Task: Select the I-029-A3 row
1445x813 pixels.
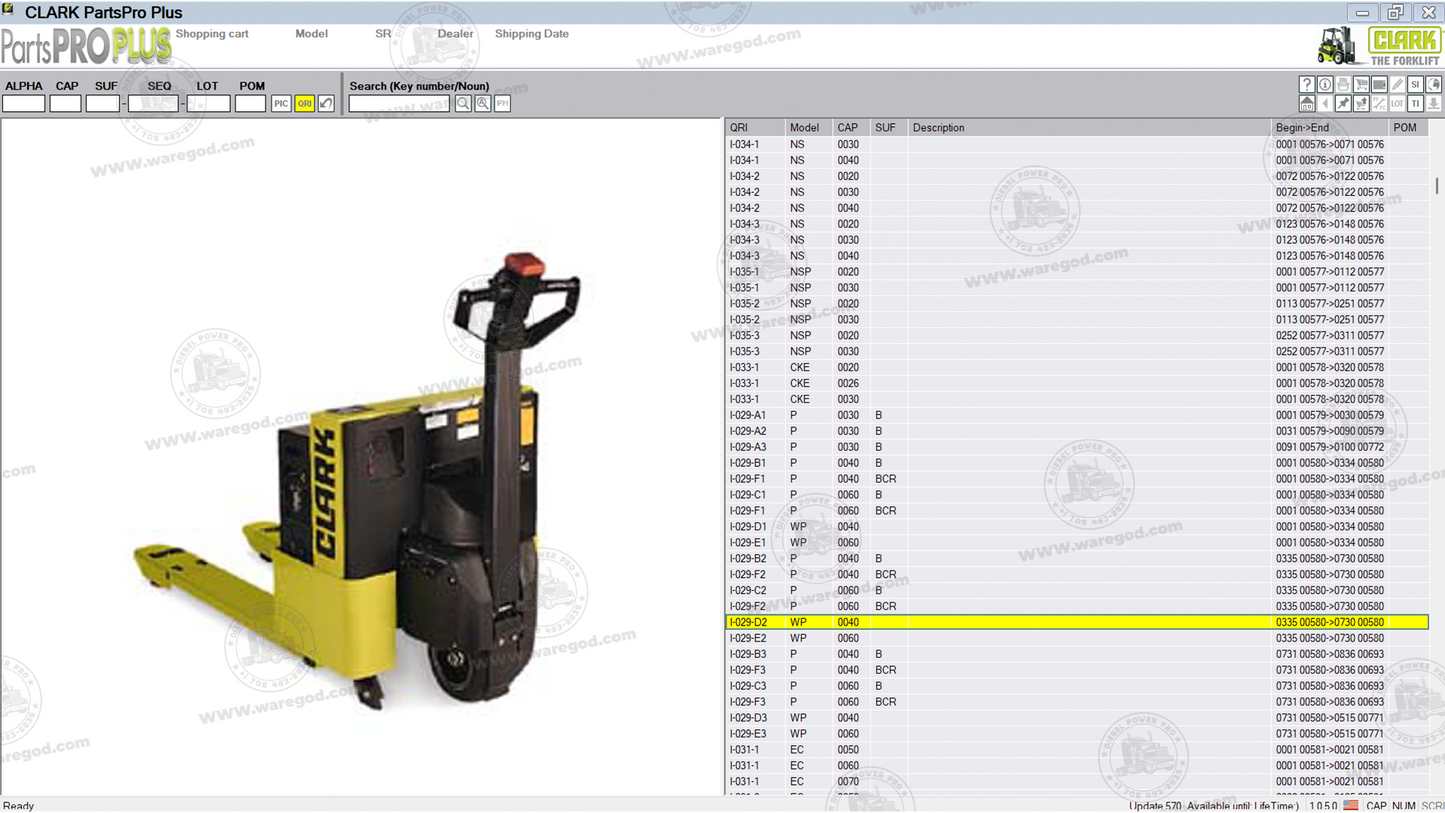Action: coord(1077,447)
